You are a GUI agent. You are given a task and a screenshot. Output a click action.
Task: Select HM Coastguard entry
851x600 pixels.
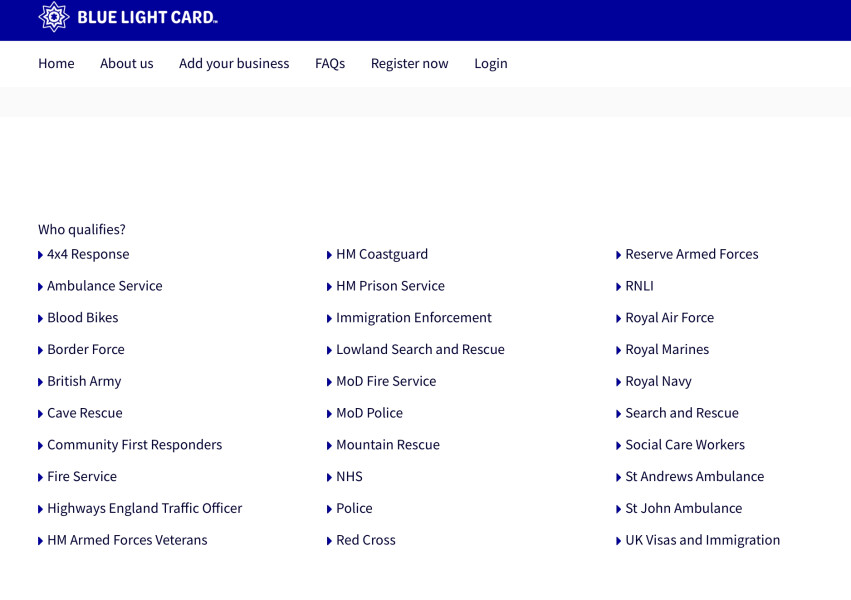(382, 254)
